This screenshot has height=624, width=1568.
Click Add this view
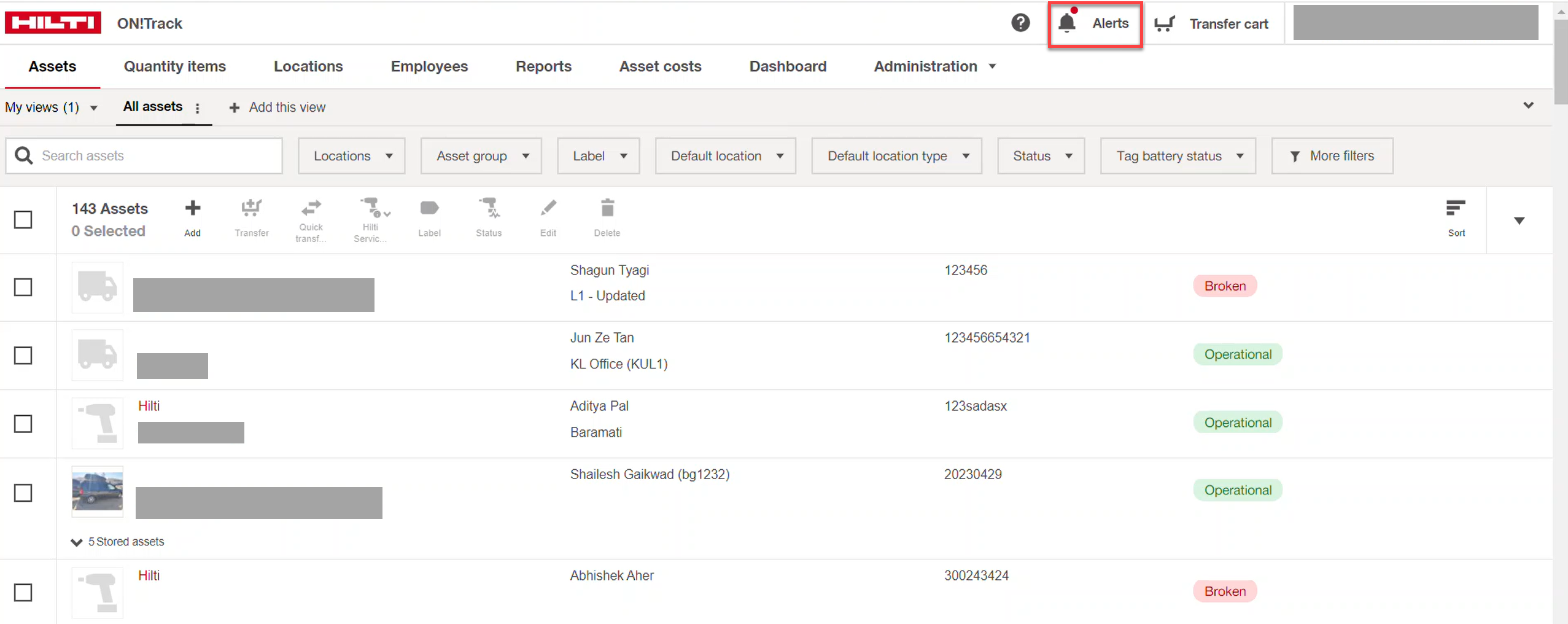click(x=277, y=107)
